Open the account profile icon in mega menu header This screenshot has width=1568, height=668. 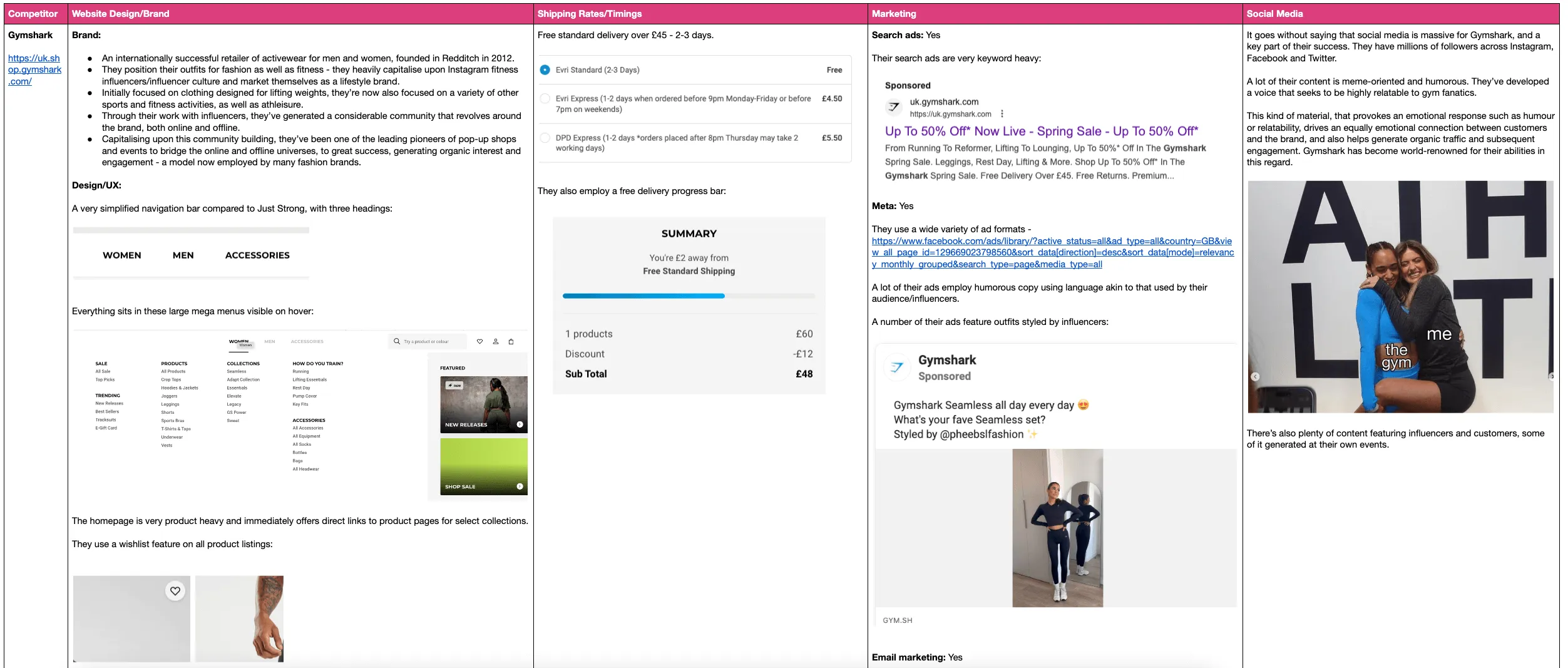coord(495,341)
